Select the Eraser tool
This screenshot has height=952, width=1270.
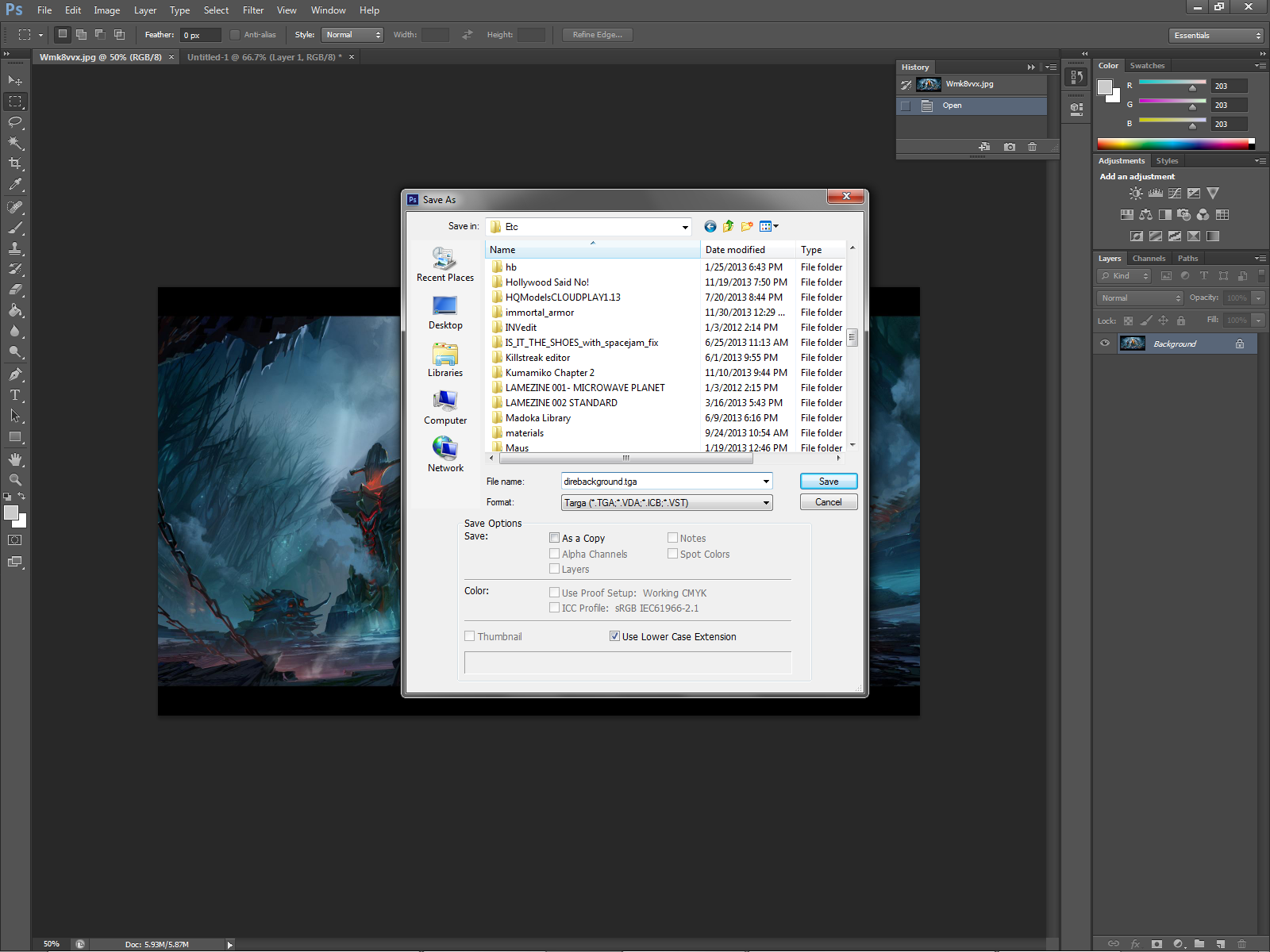15,290
